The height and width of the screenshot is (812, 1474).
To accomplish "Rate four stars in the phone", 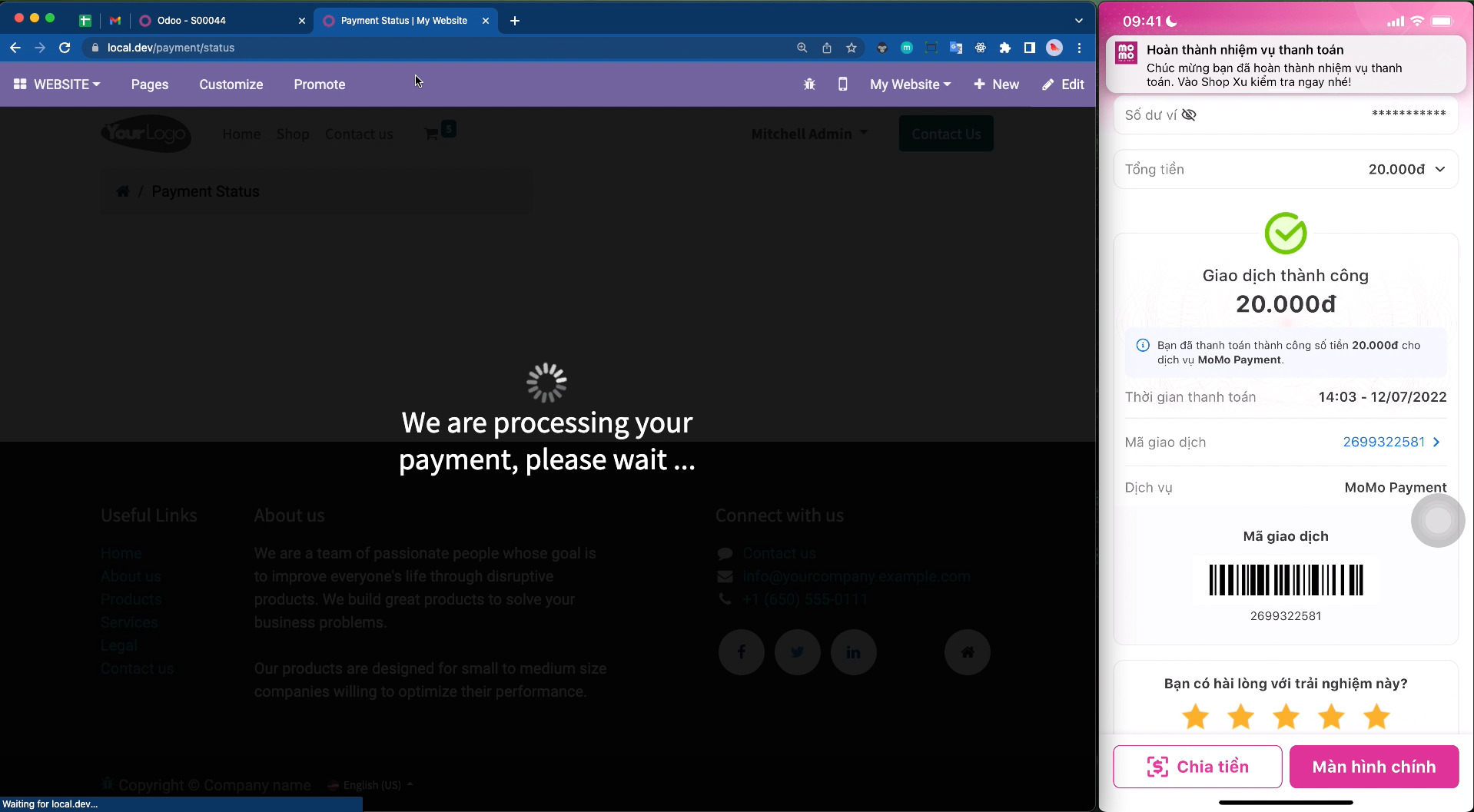I will click(x=1331, y=717).
